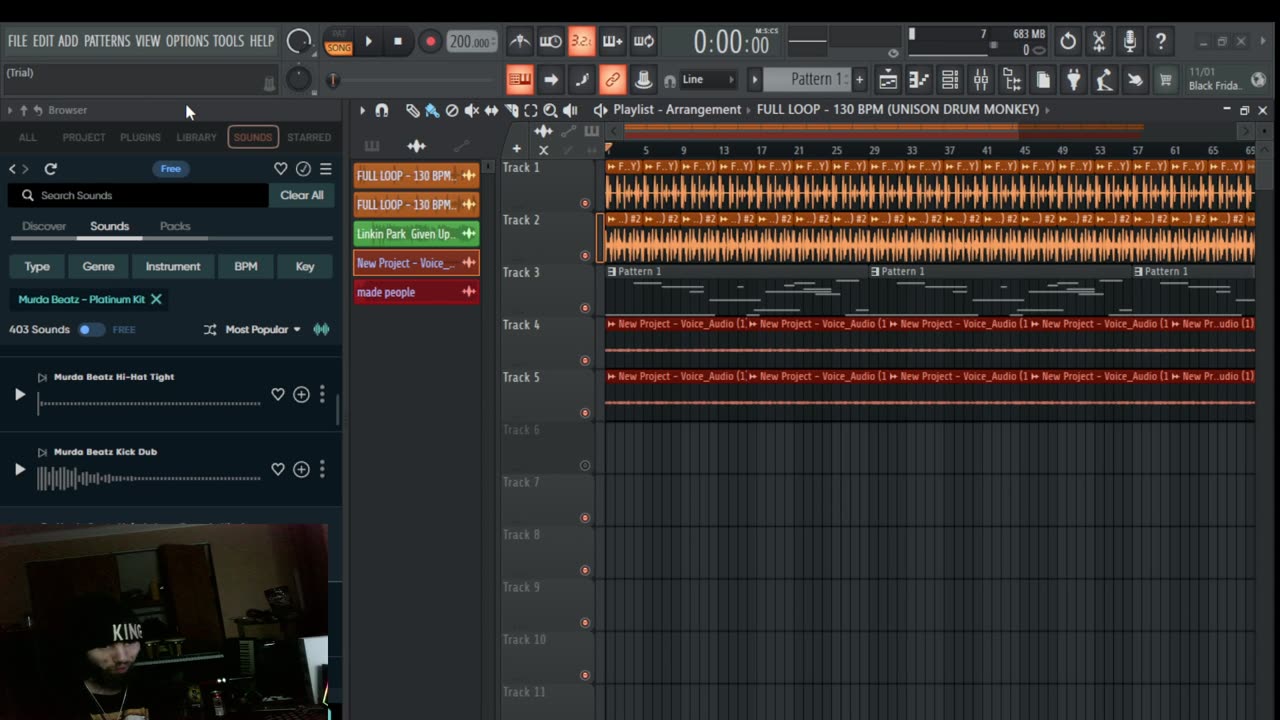Image resolution: width=1280 pixels, height=720 pixels.
Task: Click the record button in transport
Action: click(x=430, y=41)
